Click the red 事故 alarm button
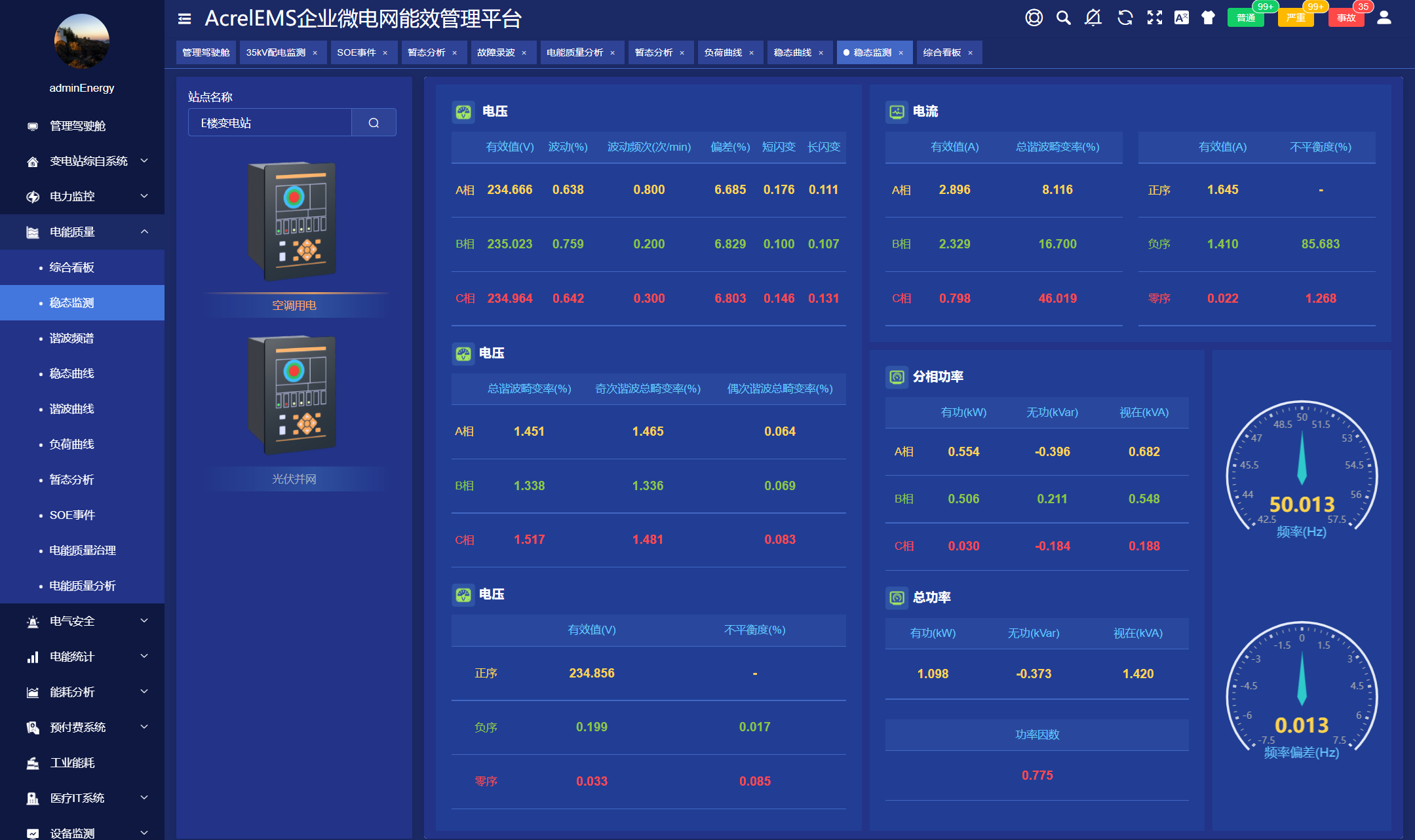 (1346, 18)
